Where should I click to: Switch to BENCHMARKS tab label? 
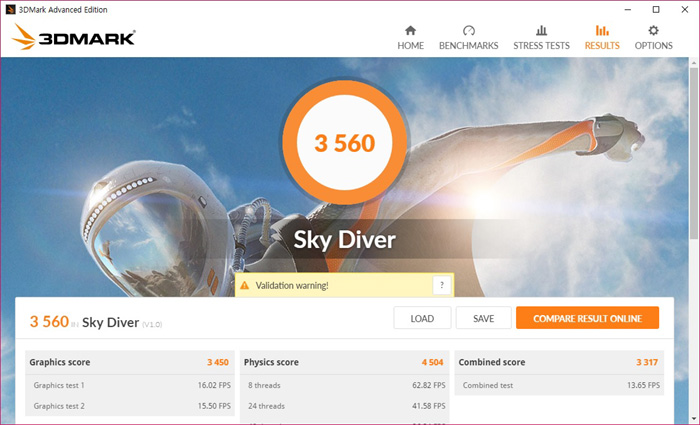pos(468,46)
